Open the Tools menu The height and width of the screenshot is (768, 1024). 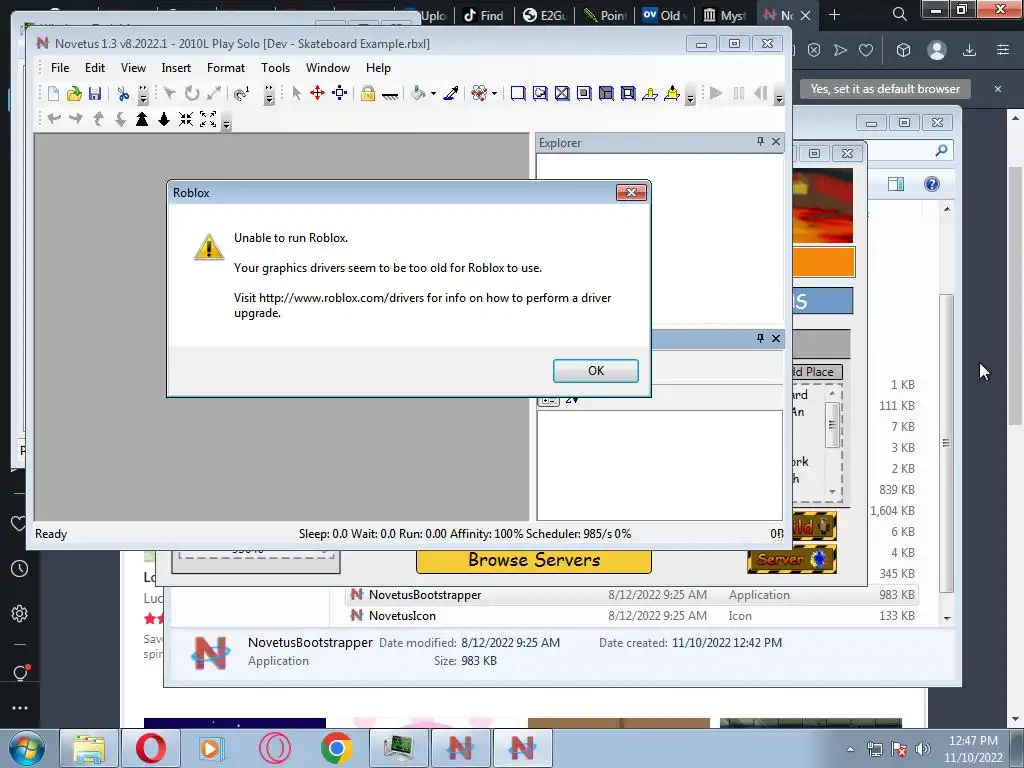tap(276, 68)
